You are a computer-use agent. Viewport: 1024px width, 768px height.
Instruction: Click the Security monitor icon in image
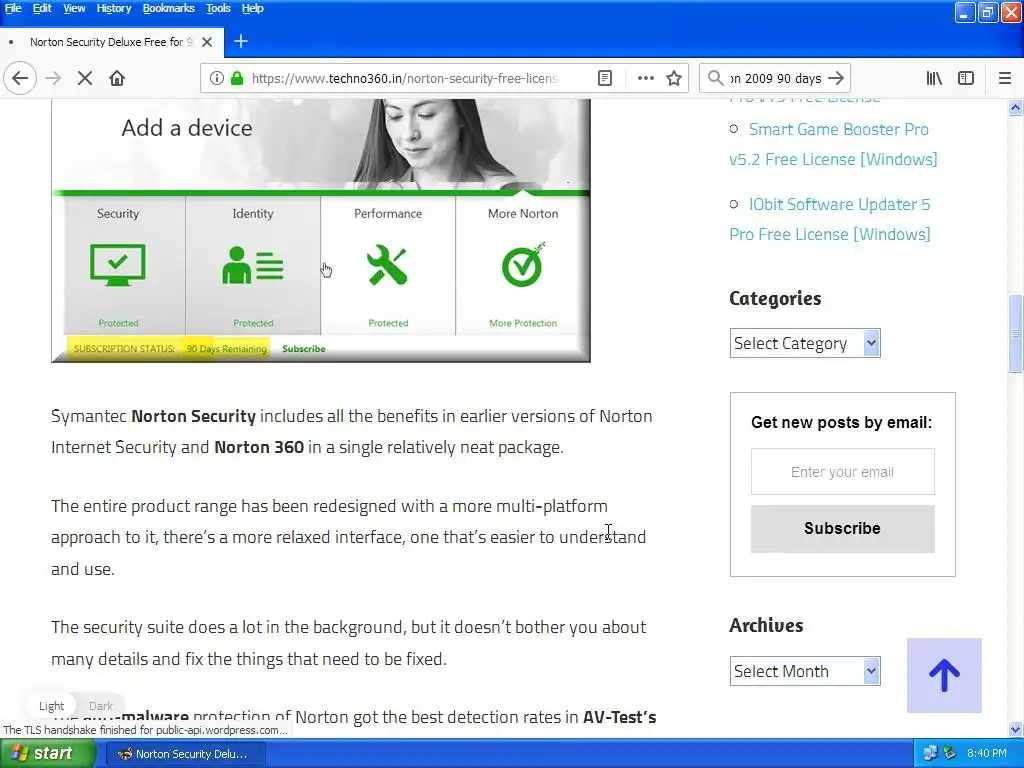click(118, 265)
